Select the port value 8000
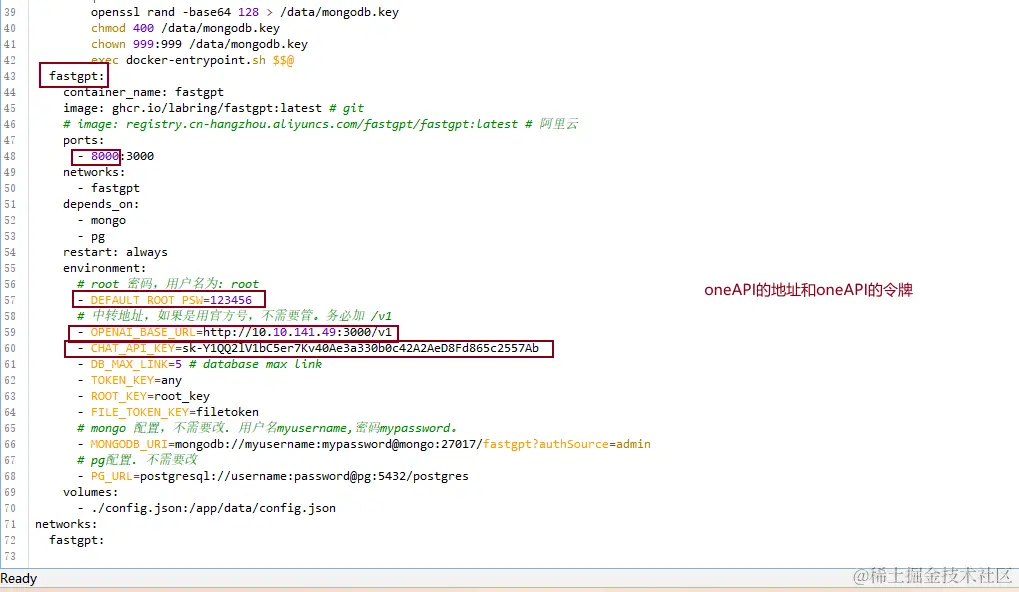 pyautogui.click(x=105, y=156)
